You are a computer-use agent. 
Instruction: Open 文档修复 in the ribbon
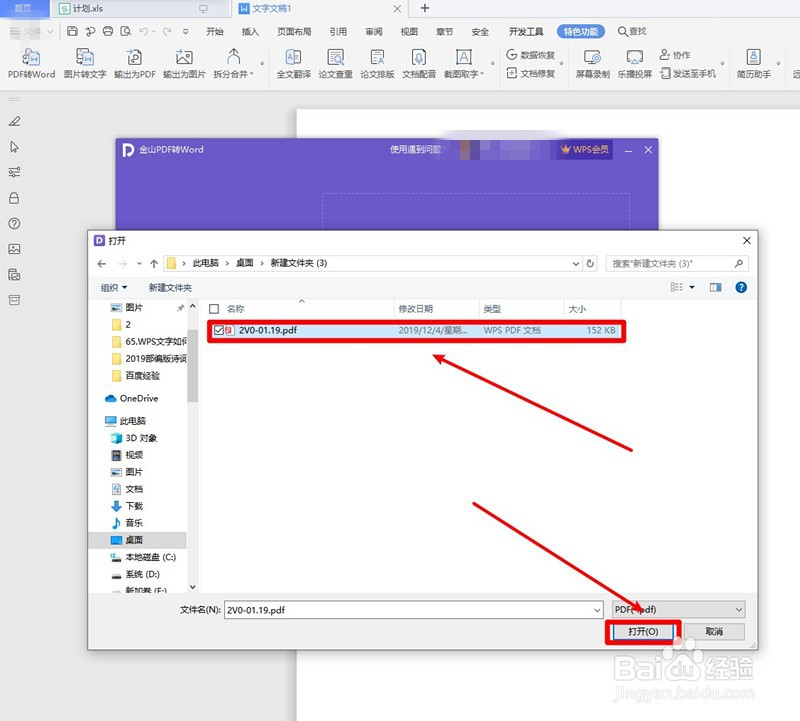pyautogui.click(x=531, y=73)
